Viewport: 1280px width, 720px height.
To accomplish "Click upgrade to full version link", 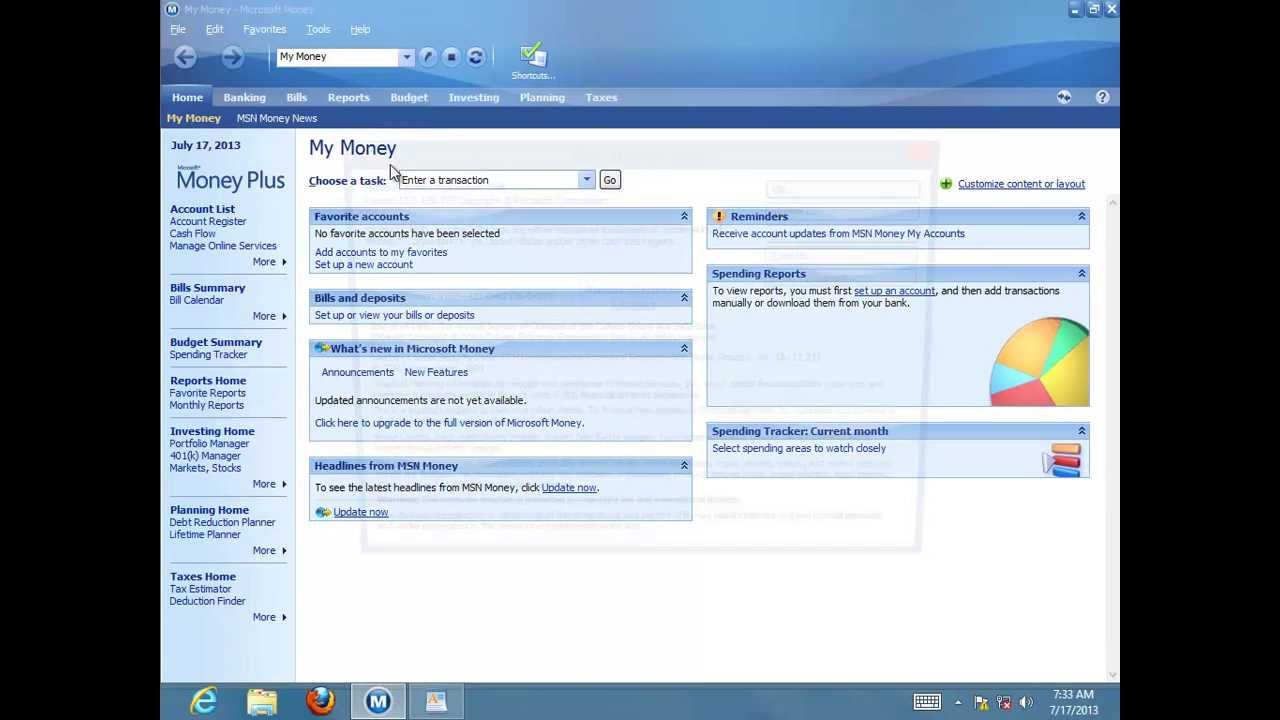I will pos(449,423).
